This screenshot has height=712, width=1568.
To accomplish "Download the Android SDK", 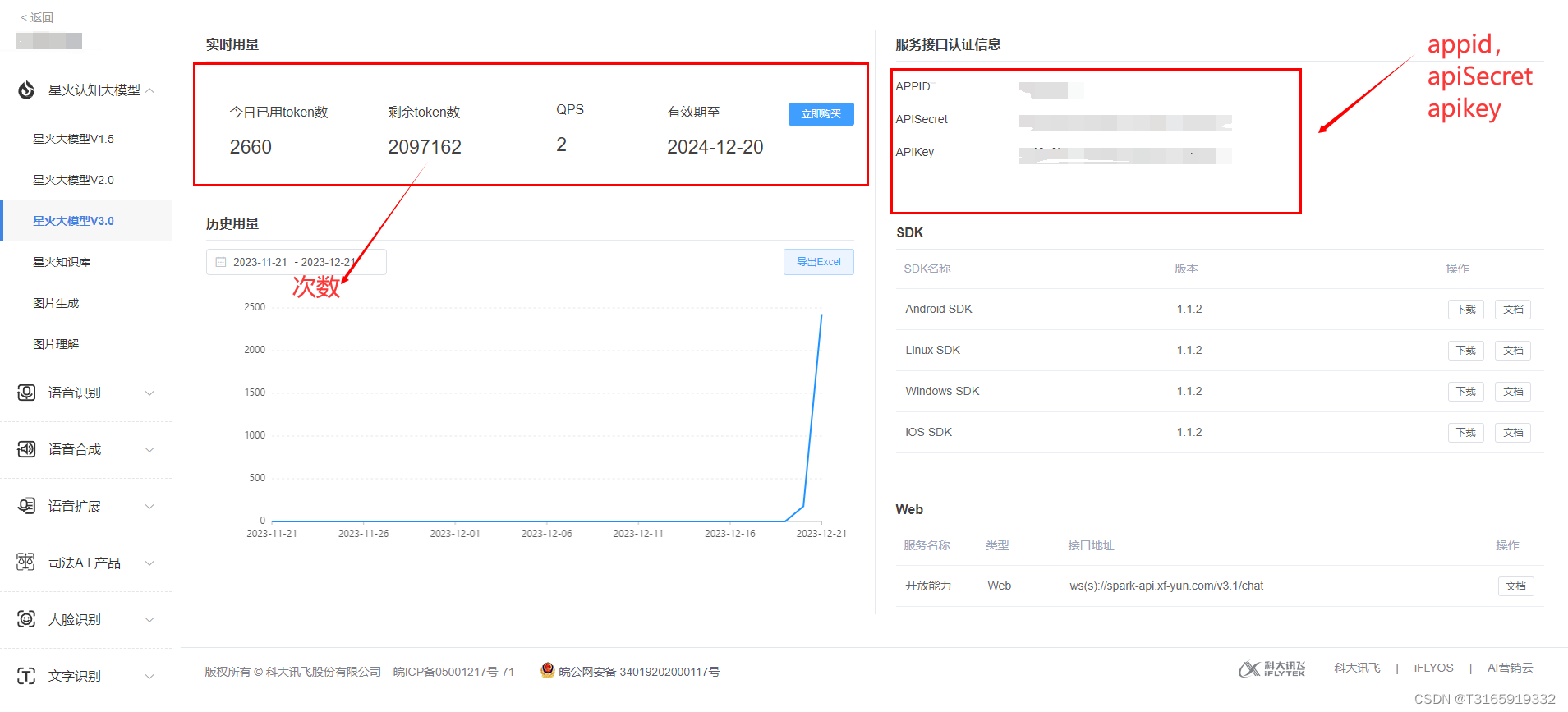I will [1465, 310].
